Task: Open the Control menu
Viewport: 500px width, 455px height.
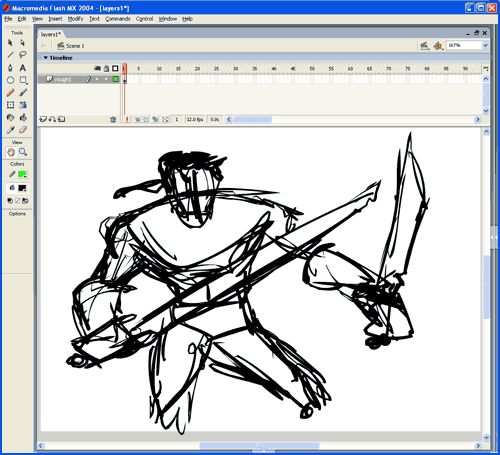Action: click(144, 19)
